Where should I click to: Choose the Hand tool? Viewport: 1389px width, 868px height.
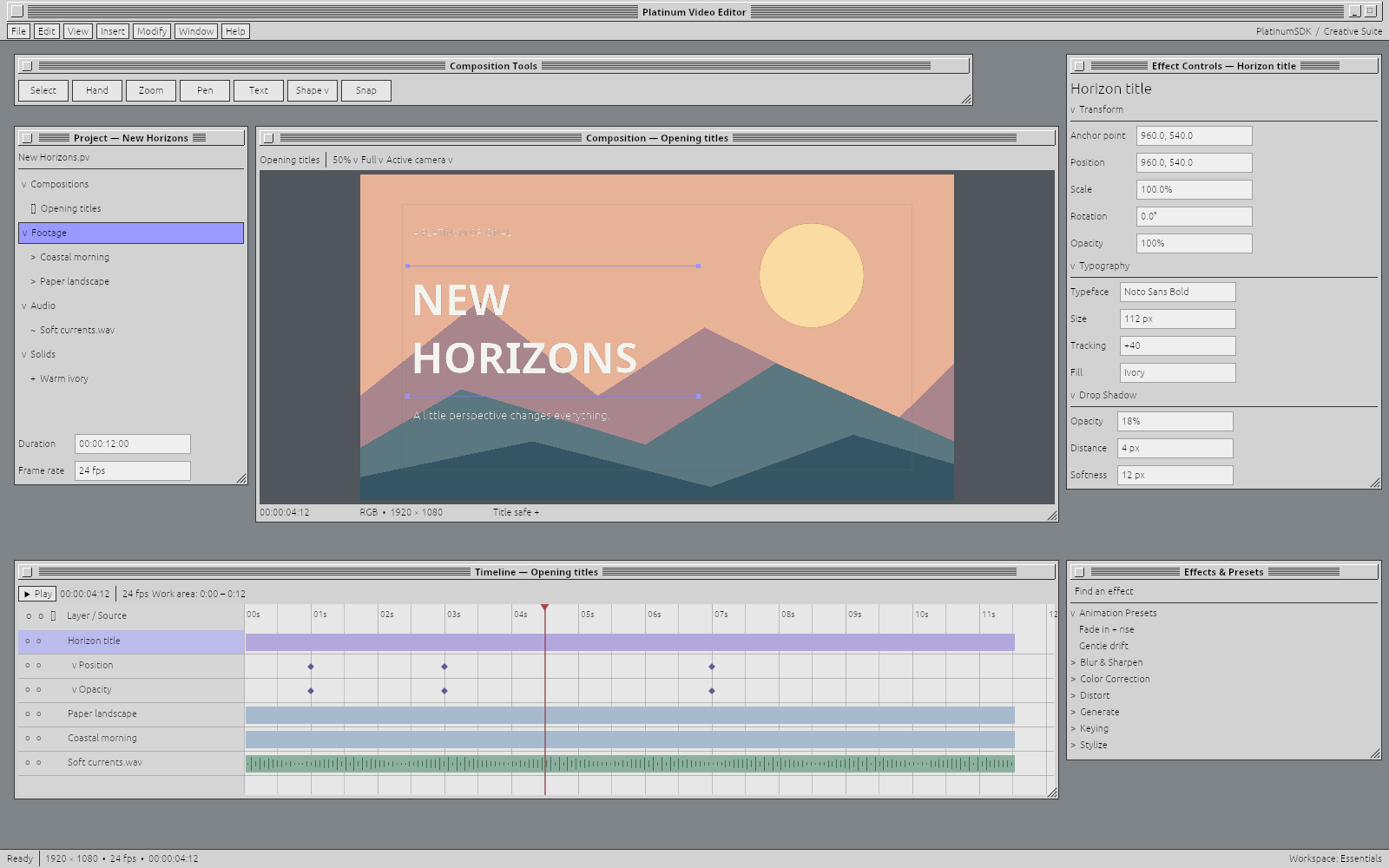[97, 90]
